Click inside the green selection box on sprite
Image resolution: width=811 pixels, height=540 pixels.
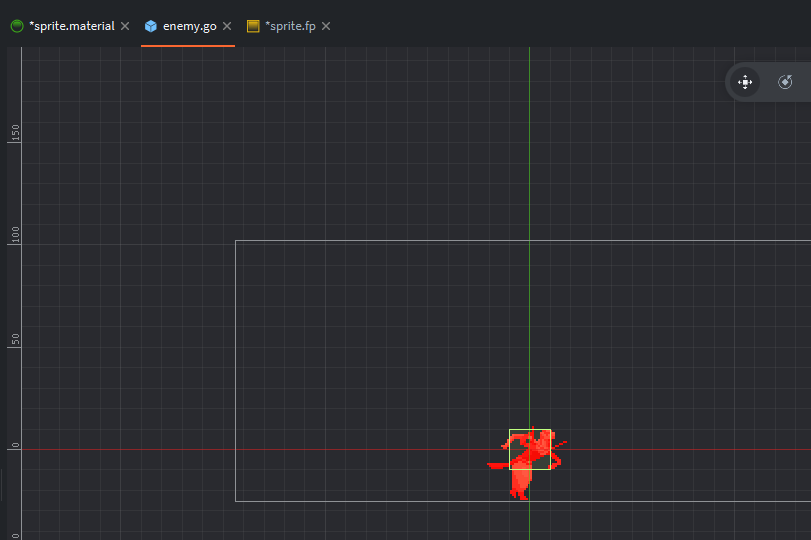[x=530, y=449]
